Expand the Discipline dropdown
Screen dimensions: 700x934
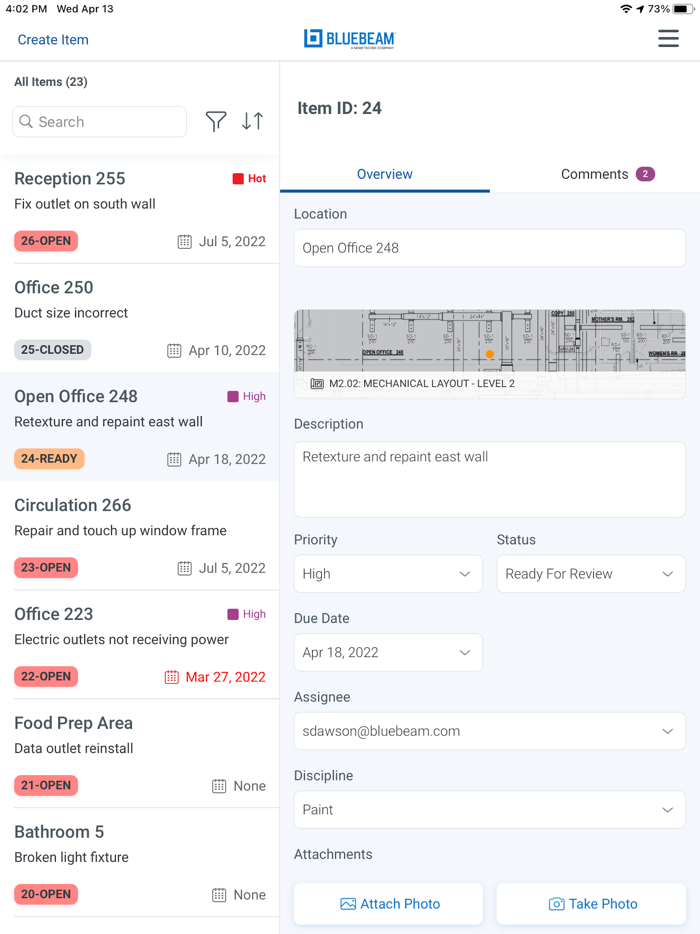(x=489, y=810)
